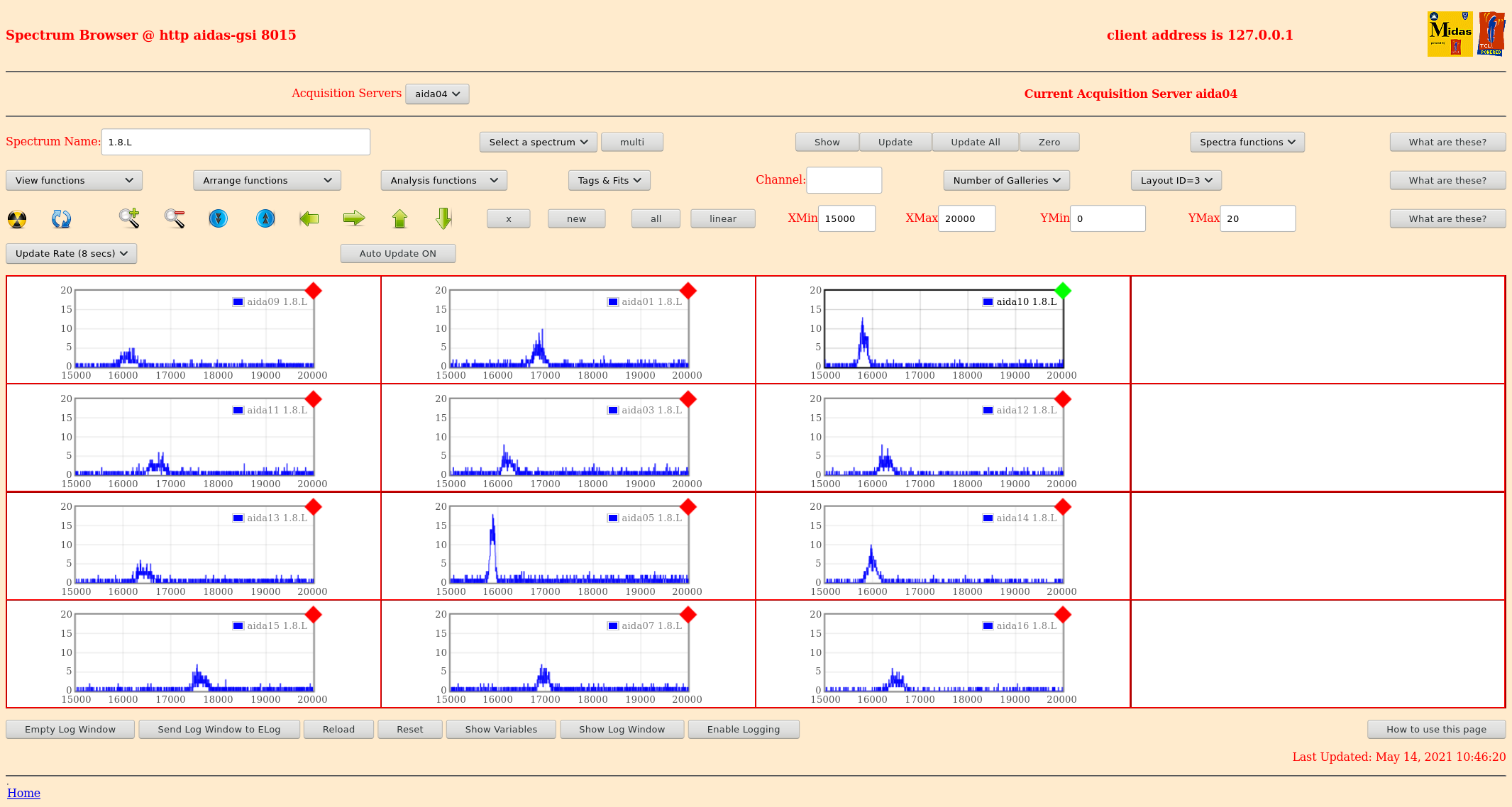Click in the XMax input field

966,218
